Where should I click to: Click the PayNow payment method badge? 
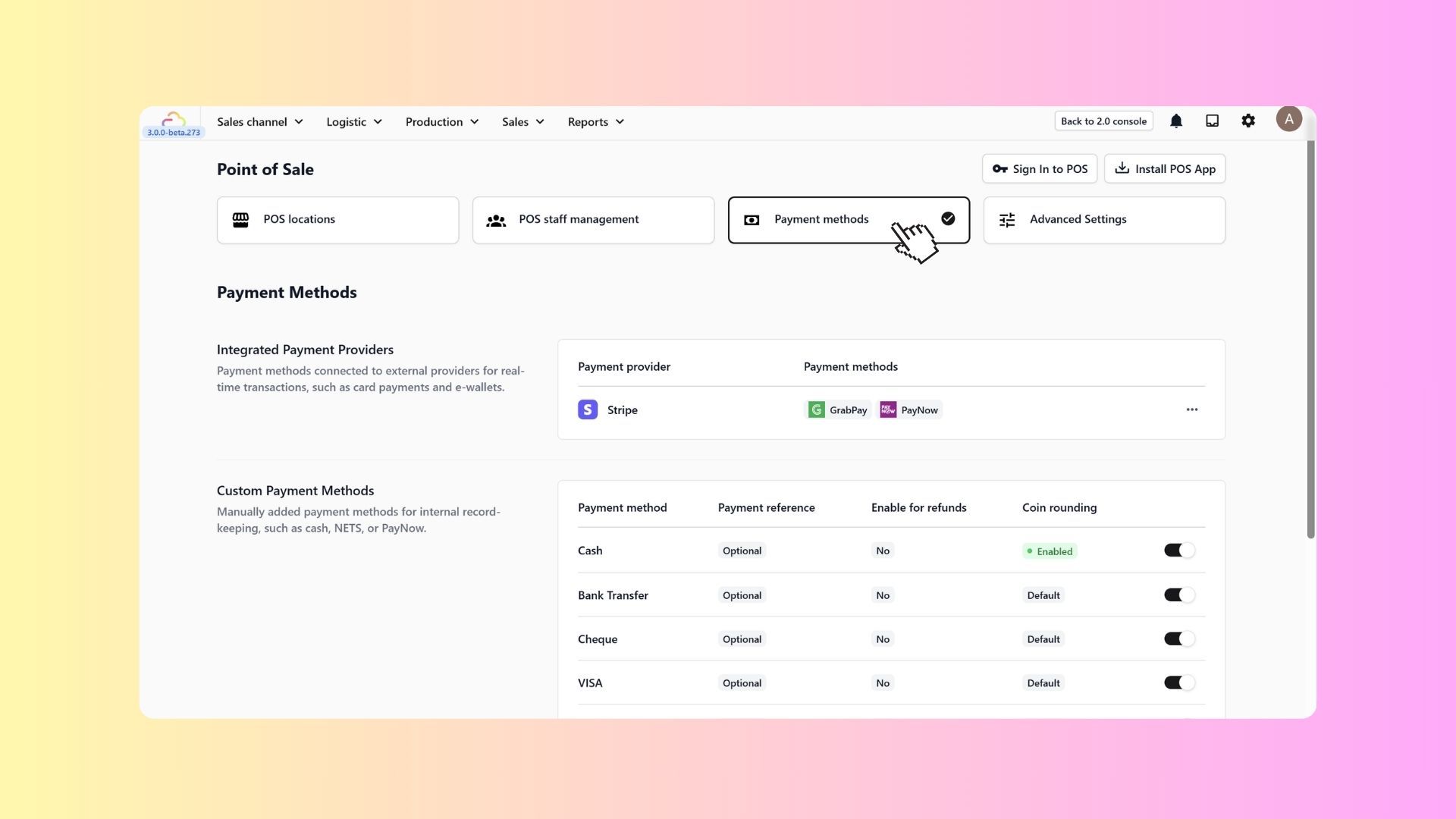point(910,410)
